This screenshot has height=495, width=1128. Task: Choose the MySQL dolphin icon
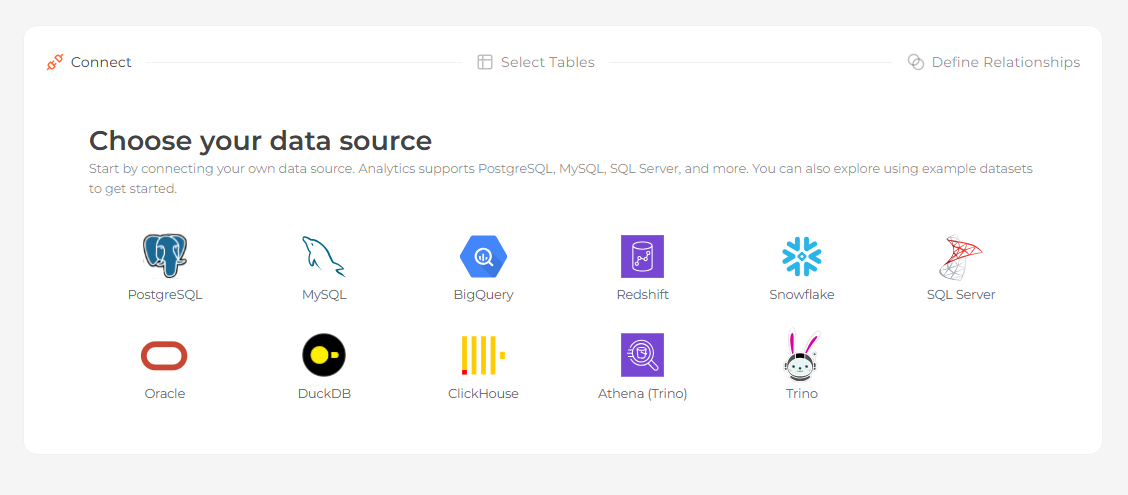[324, 256]
